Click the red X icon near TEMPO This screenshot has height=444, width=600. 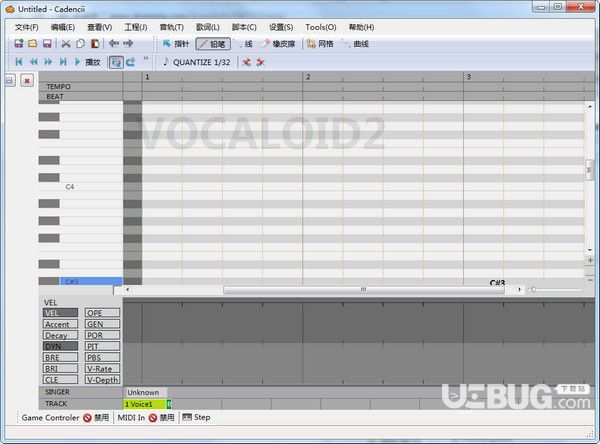[x=27, y=81]
